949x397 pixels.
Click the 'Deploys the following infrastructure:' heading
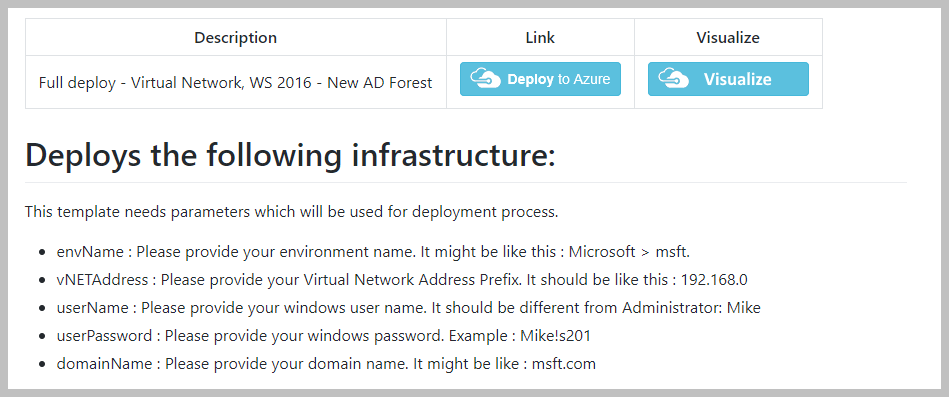(x=290, y=157)
